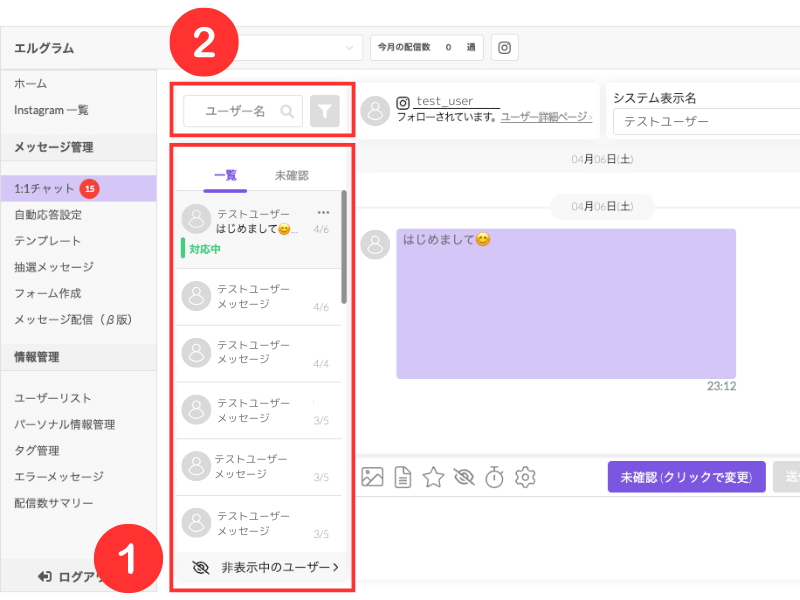Viewport: 800px width, 600px height.
Task: Click the filter funnel icon
Action: click(x=324, y=111)
